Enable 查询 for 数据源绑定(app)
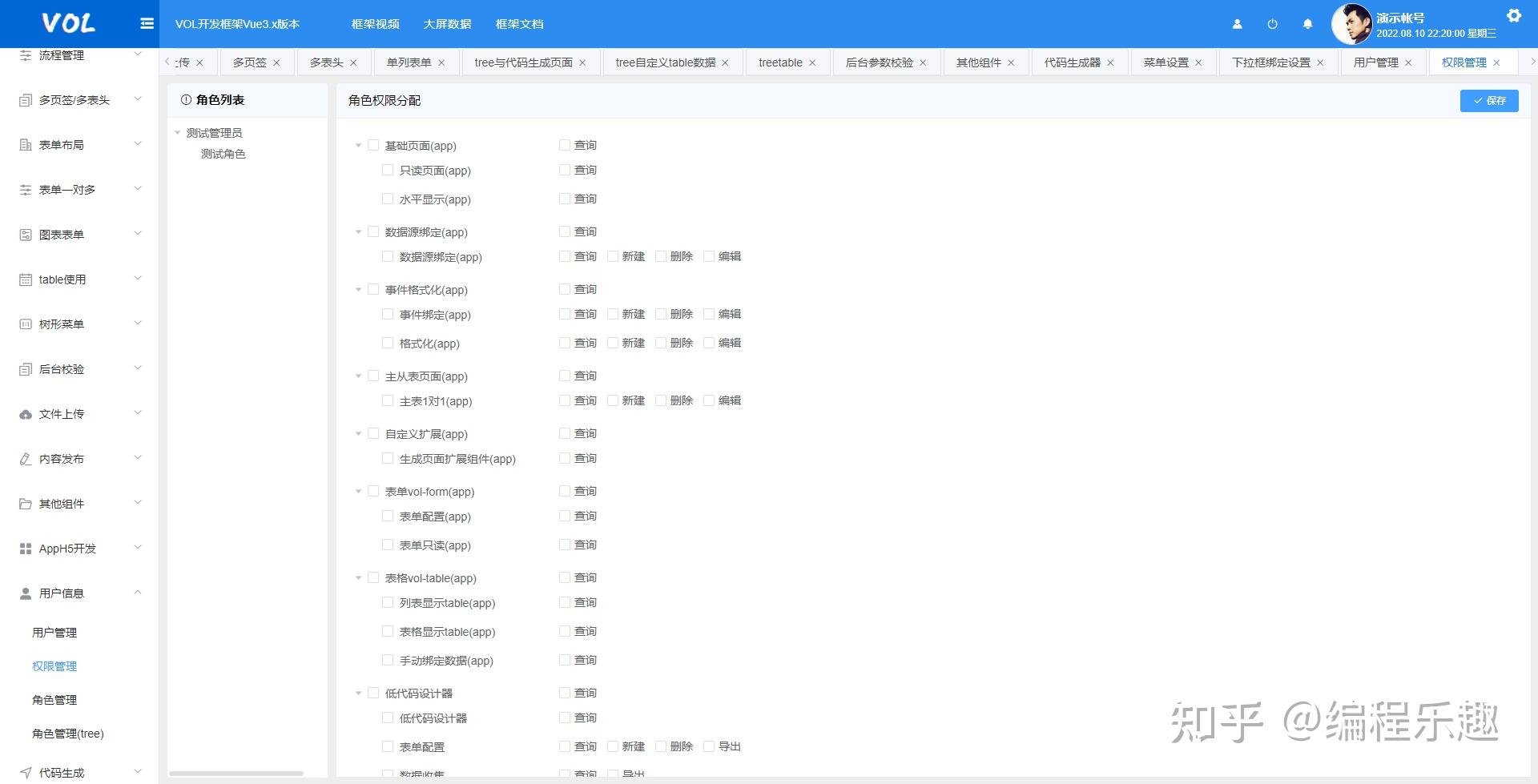 click(x=564, y=231)
